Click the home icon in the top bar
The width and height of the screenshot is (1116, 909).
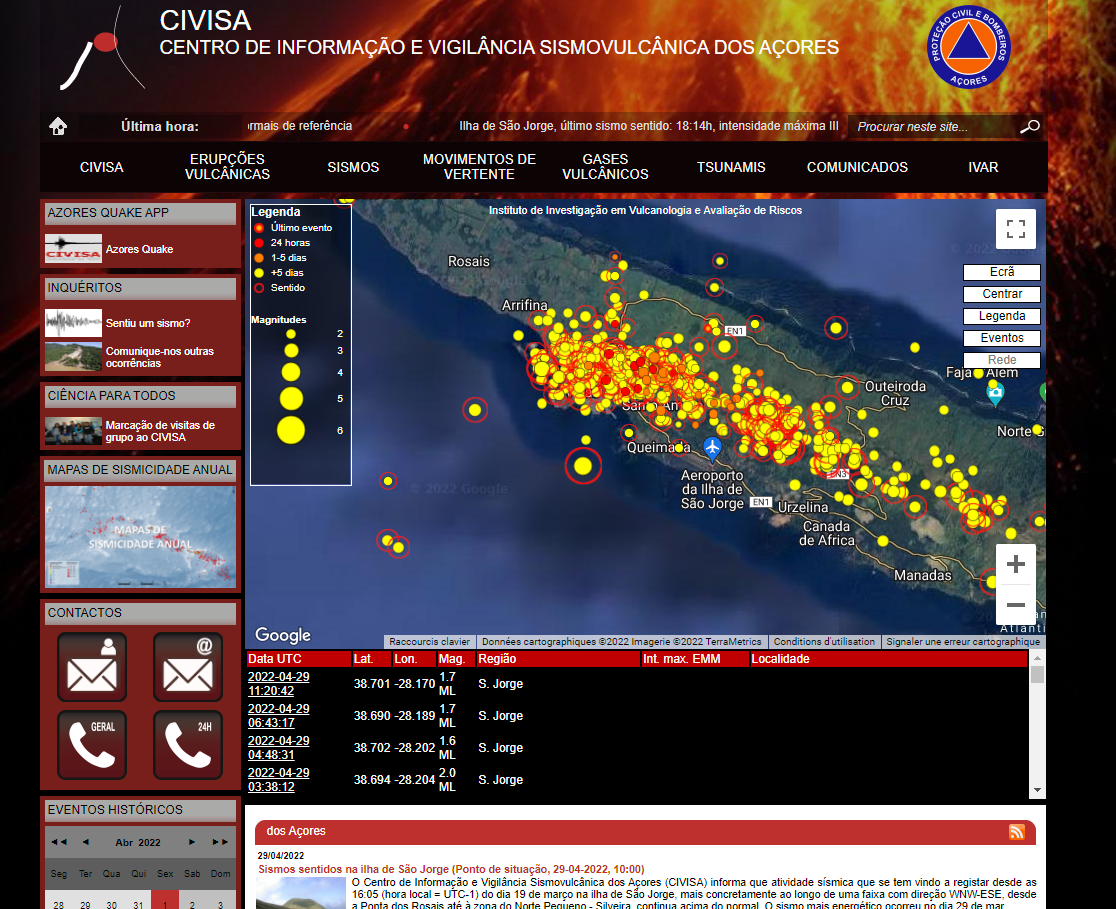pyautogui.click(x=58, y=126)
